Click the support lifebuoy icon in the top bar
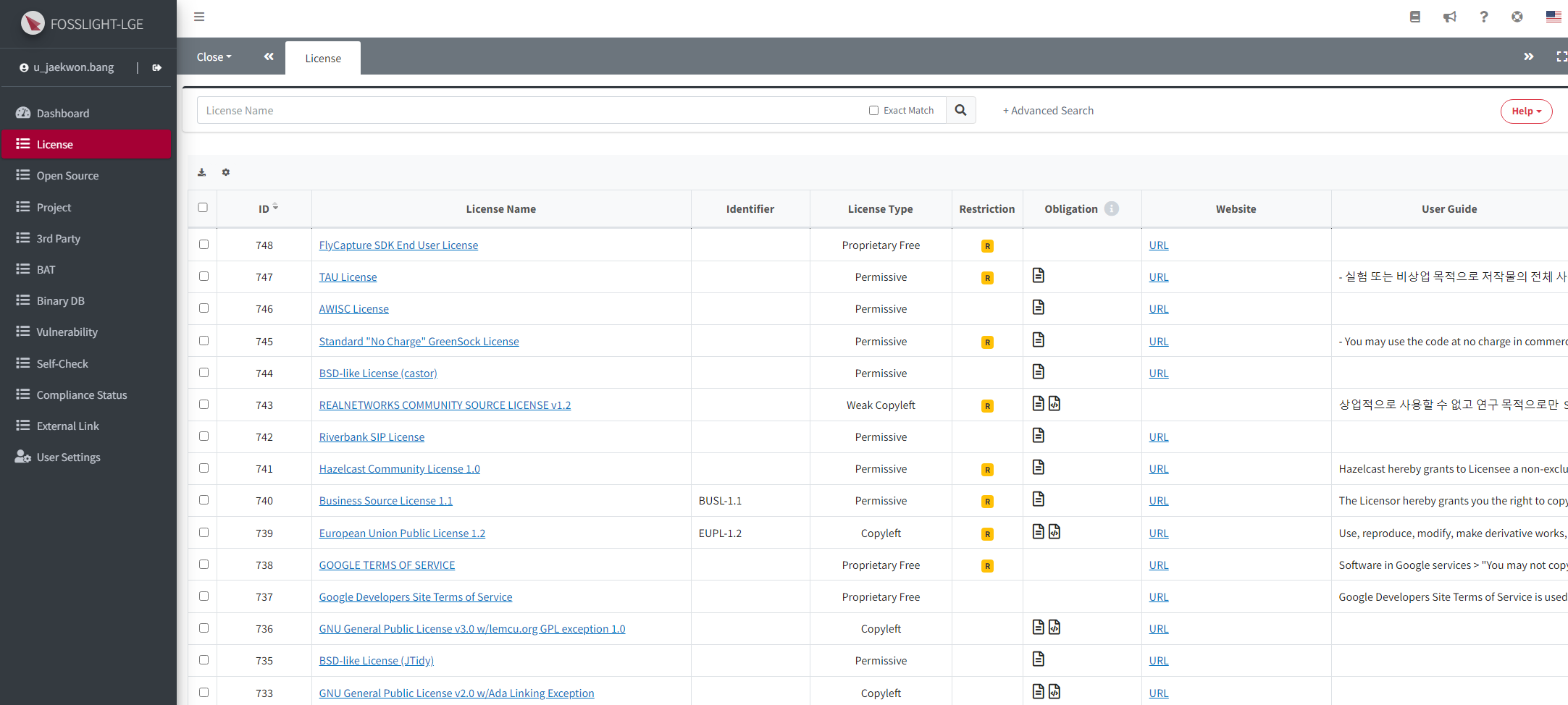 (x=1517, y=17)
